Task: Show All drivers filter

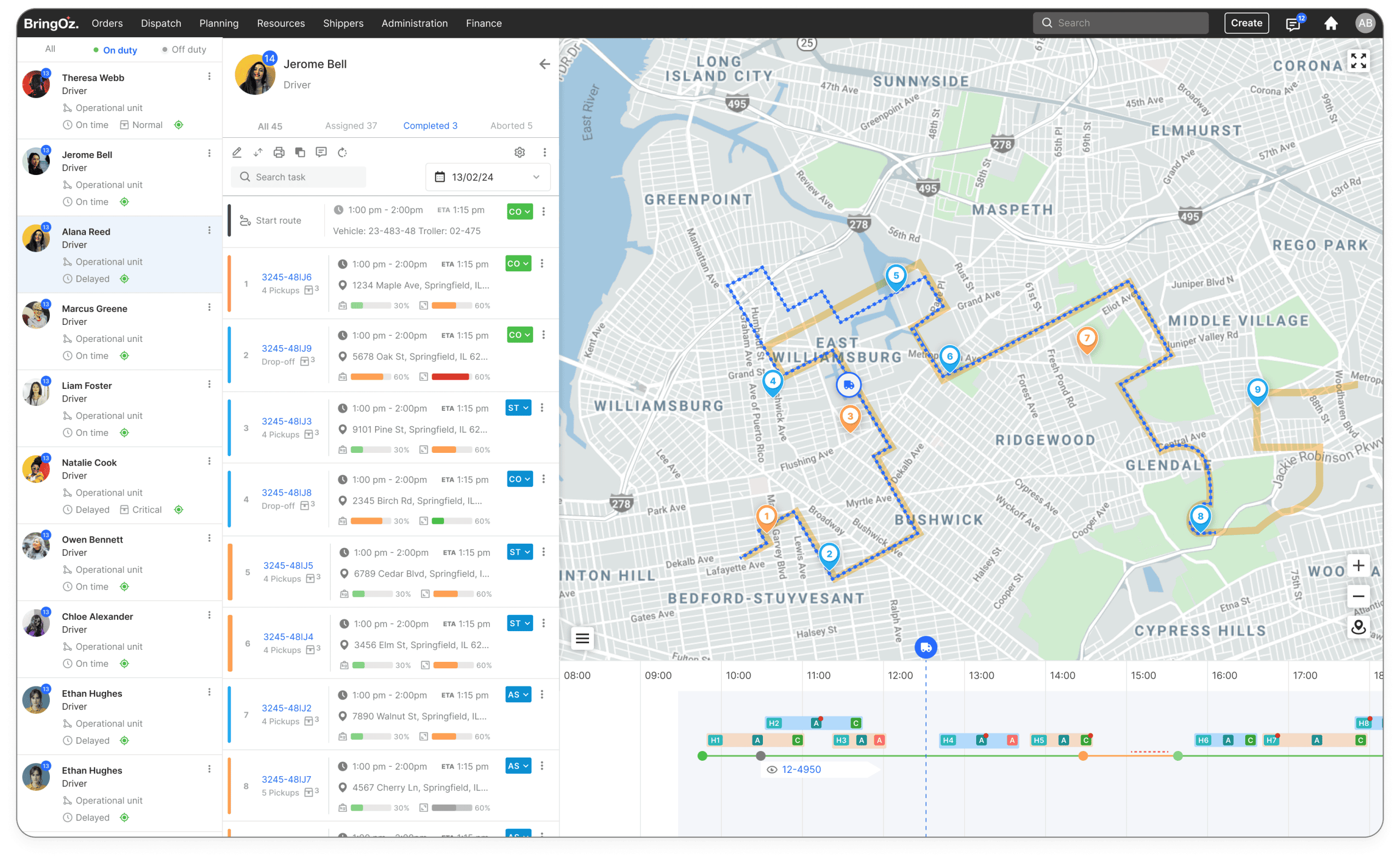Action: point(50,49)
